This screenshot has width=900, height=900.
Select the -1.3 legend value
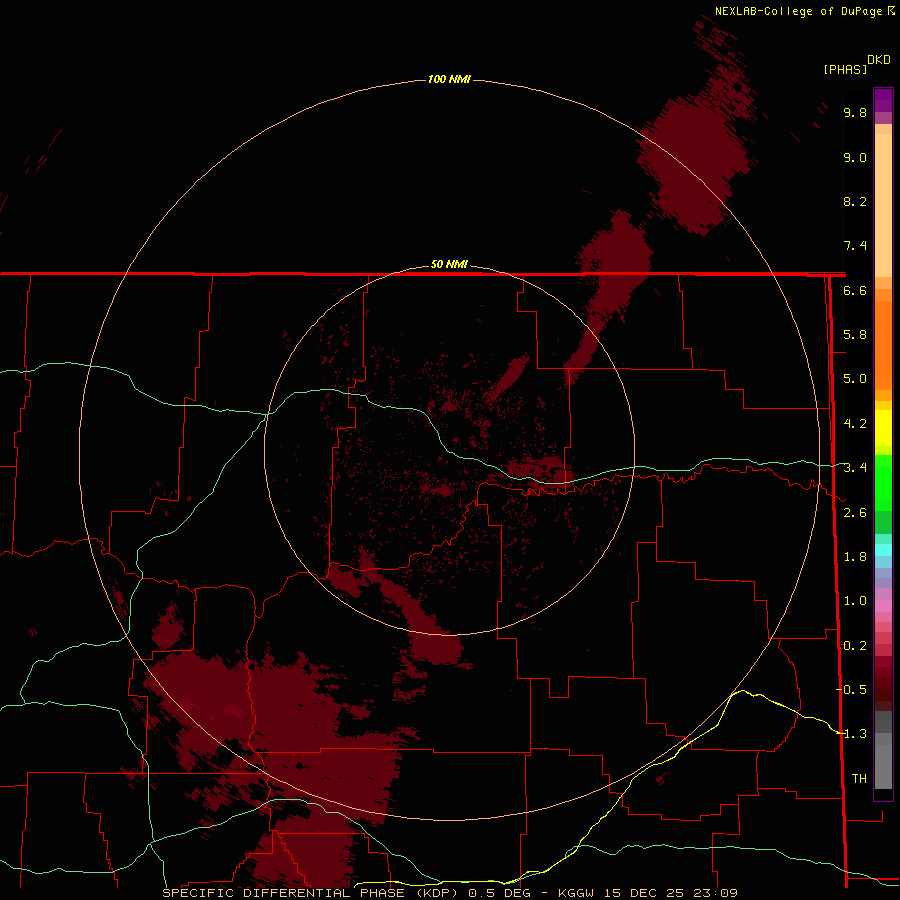(852, 734)
